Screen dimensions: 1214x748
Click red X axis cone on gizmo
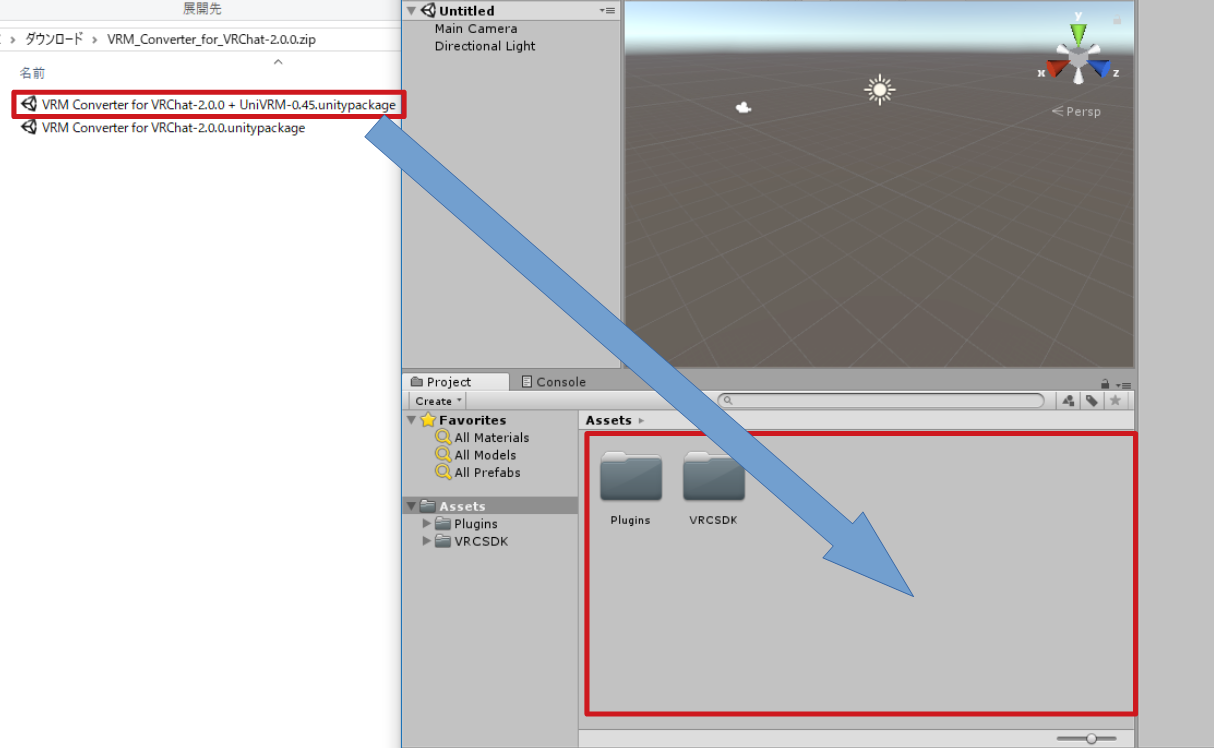1057,69
